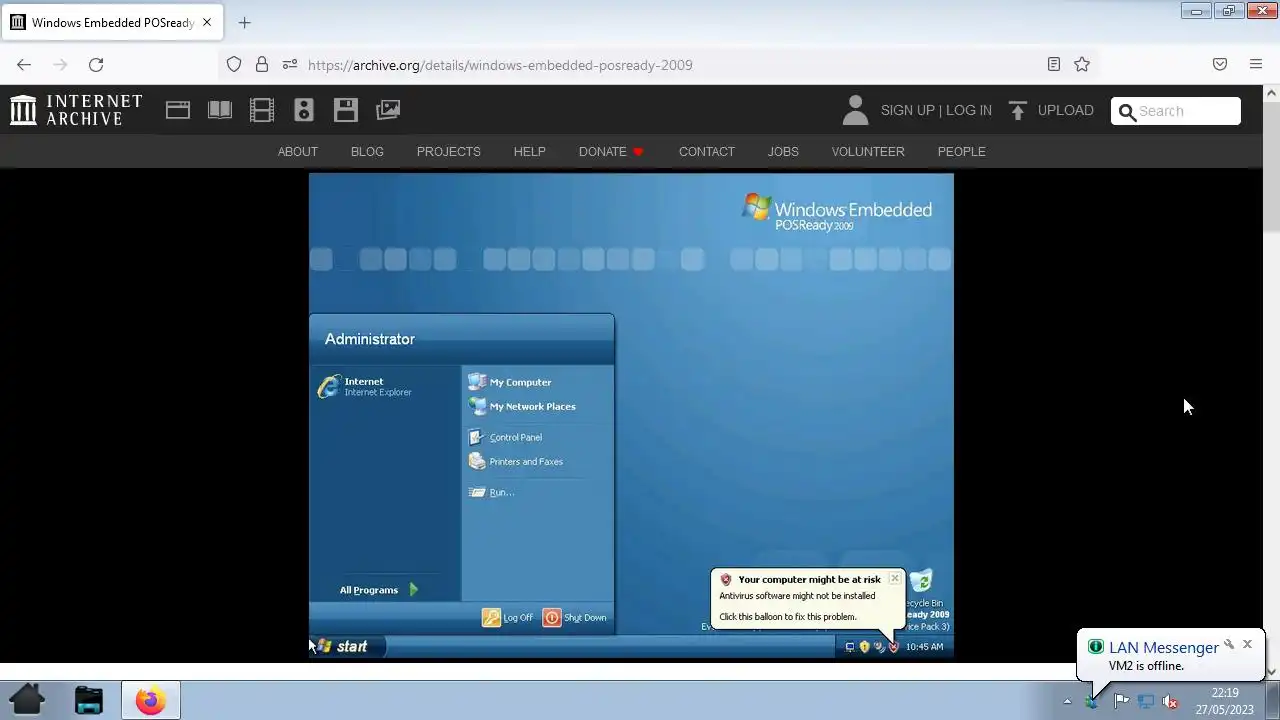This screenshot has width=1280, height=720.
Task: Select the Windows Embedded POSReady browser tab
Action: tap(112, 22)
